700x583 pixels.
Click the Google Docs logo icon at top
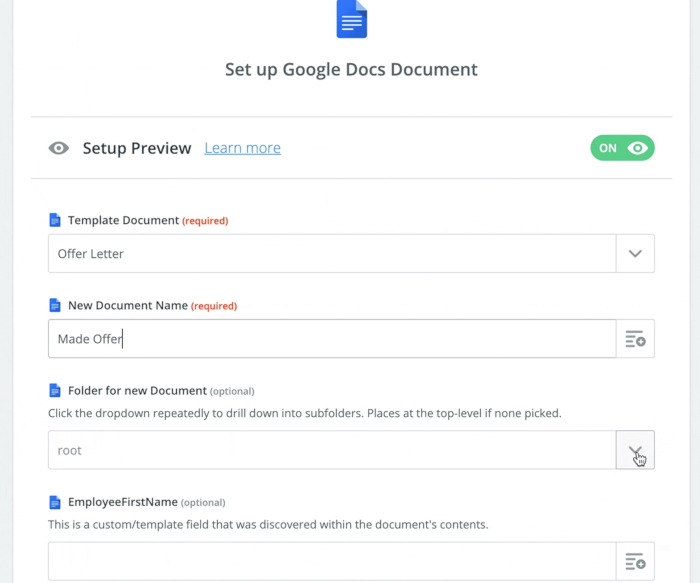tap(351, 19)
